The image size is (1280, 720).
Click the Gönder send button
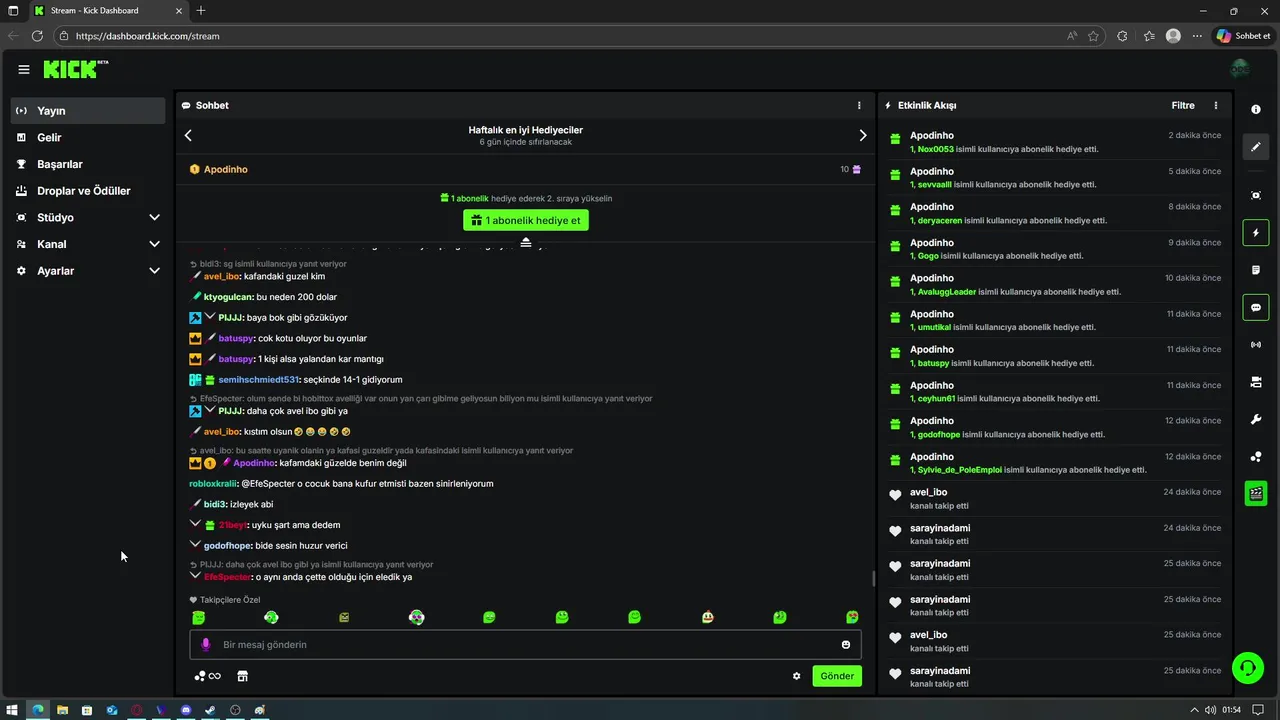pos(837,676)
